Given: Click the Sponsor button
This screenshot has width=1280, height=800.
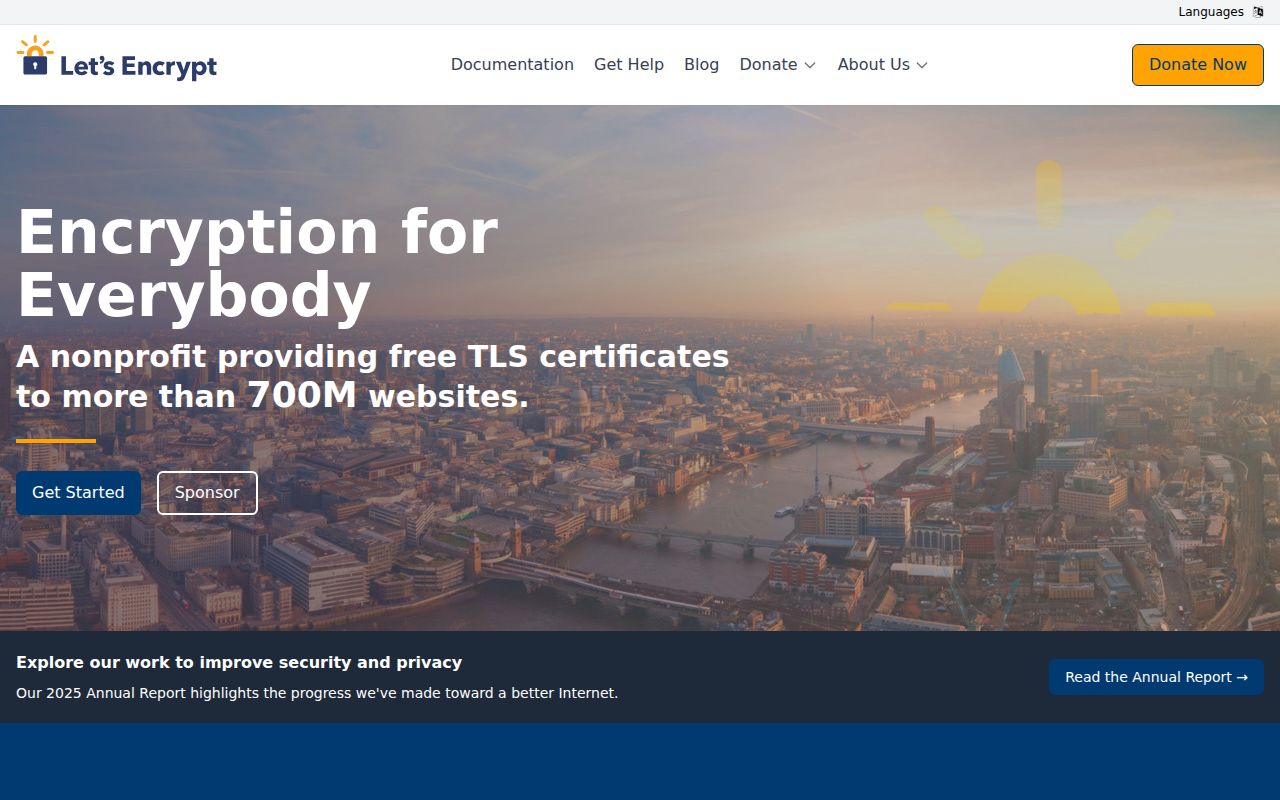Looking at the screenshot, I should (x=207, y=492).
